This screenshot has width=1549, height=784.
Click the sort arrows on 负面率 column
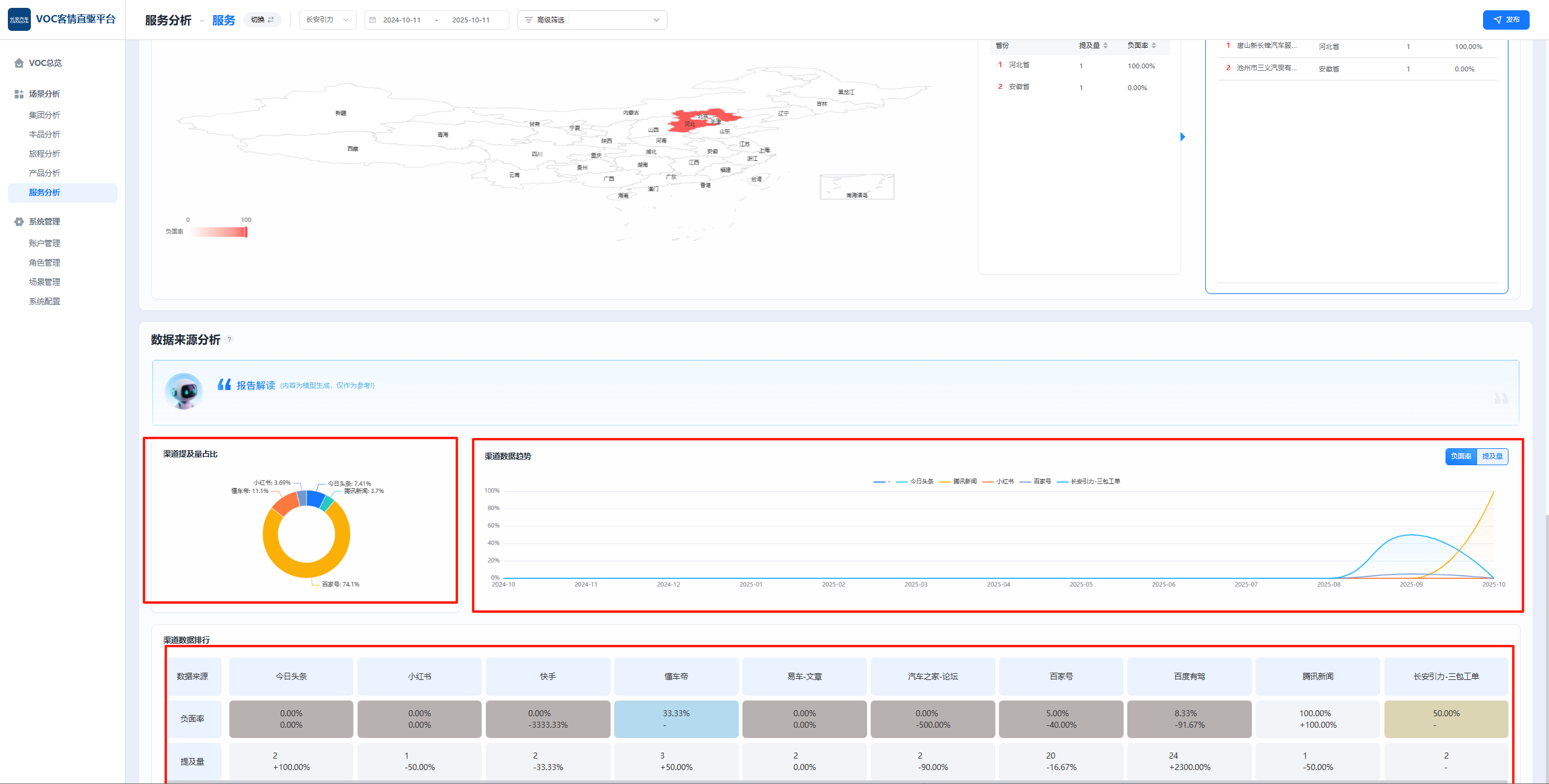click(x=1154, y=45)
